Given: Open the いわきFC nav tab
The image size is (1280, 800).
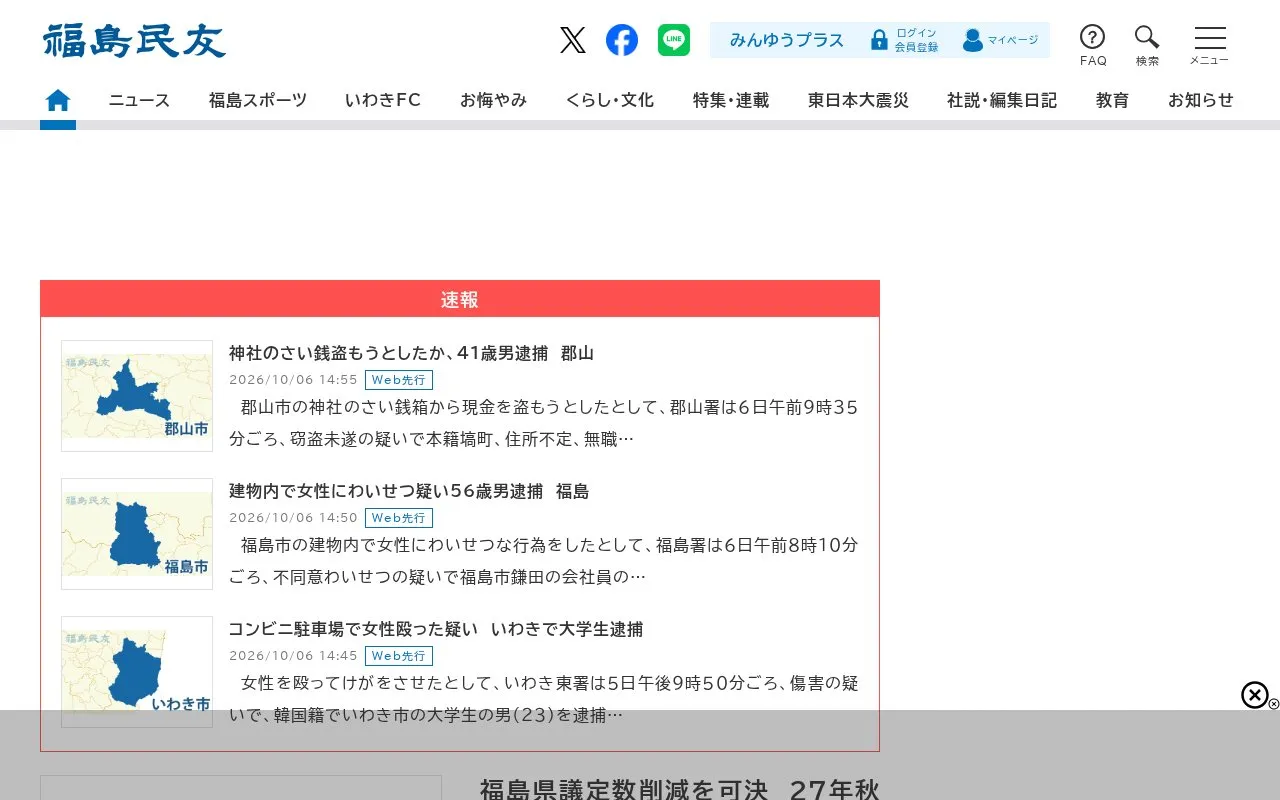Looking at the screenshot, I should [x=383, y=100].
